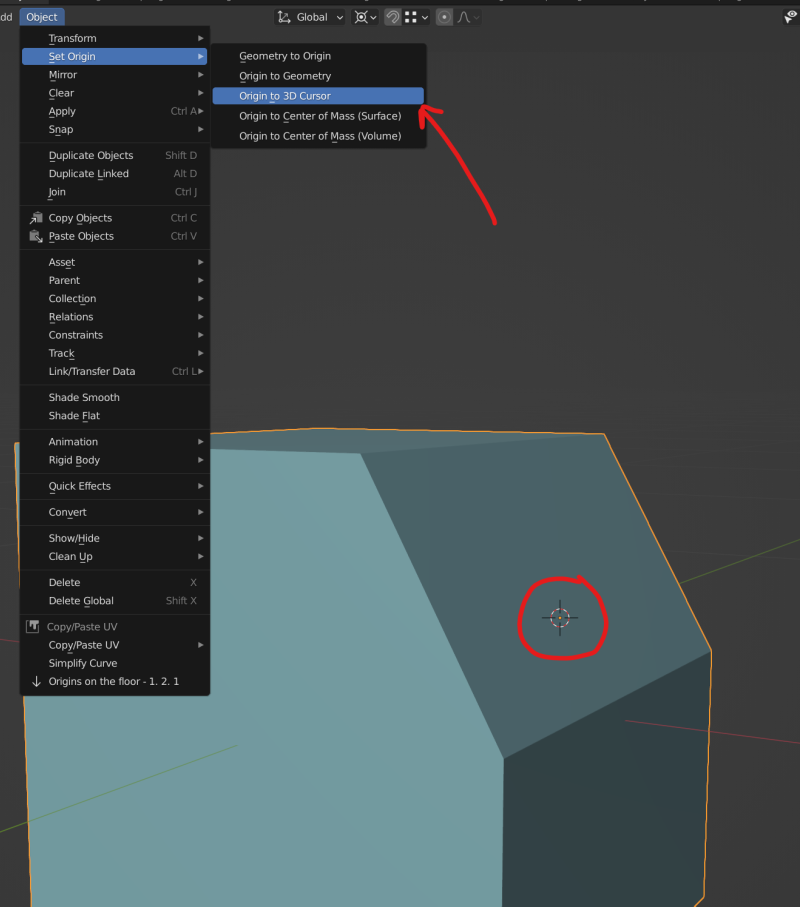Image resolution: width=800 pixels, height=907 pixels.
Task: Expand the Clear submenu
Action: [115, 93]
